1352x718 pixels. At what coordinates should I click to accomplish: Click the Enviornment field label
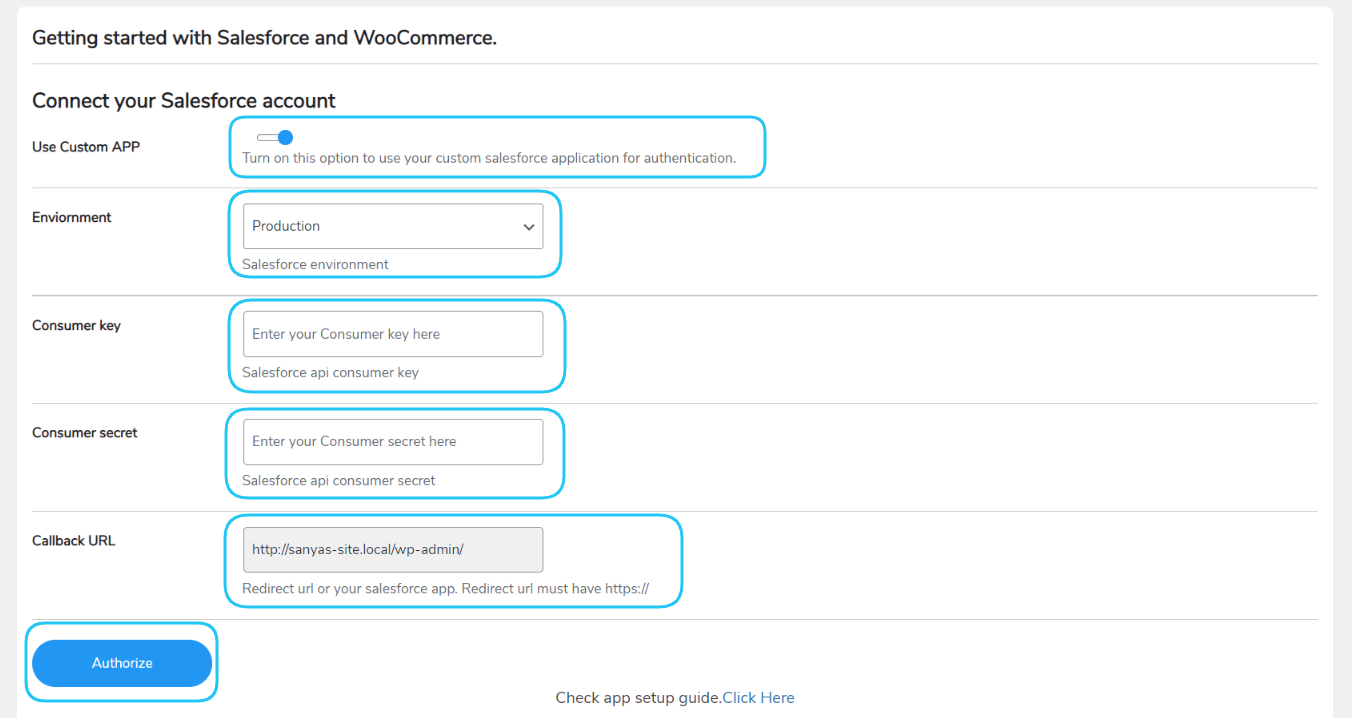pos(72,217)
